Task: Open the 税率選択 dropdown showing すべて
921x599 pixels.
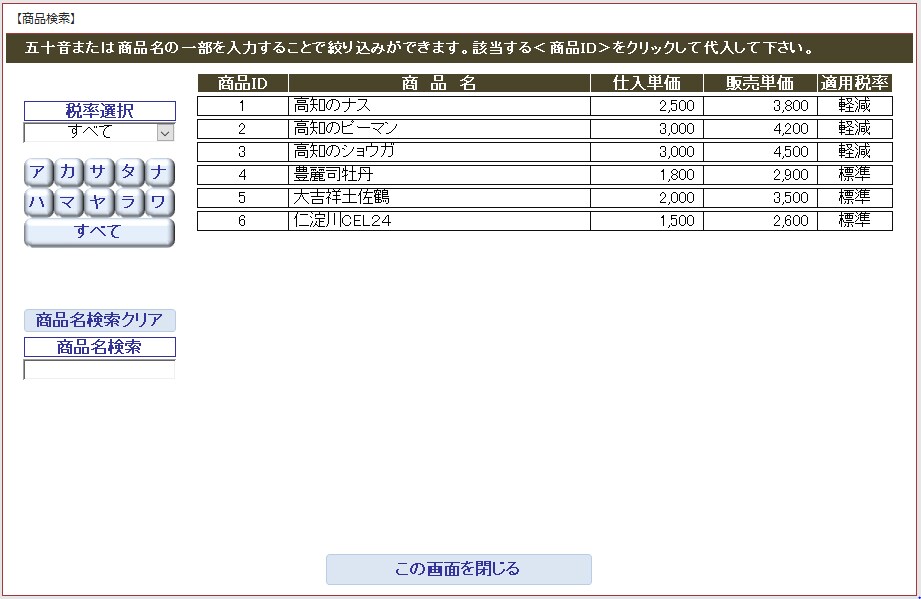Action: click(99, 132)
